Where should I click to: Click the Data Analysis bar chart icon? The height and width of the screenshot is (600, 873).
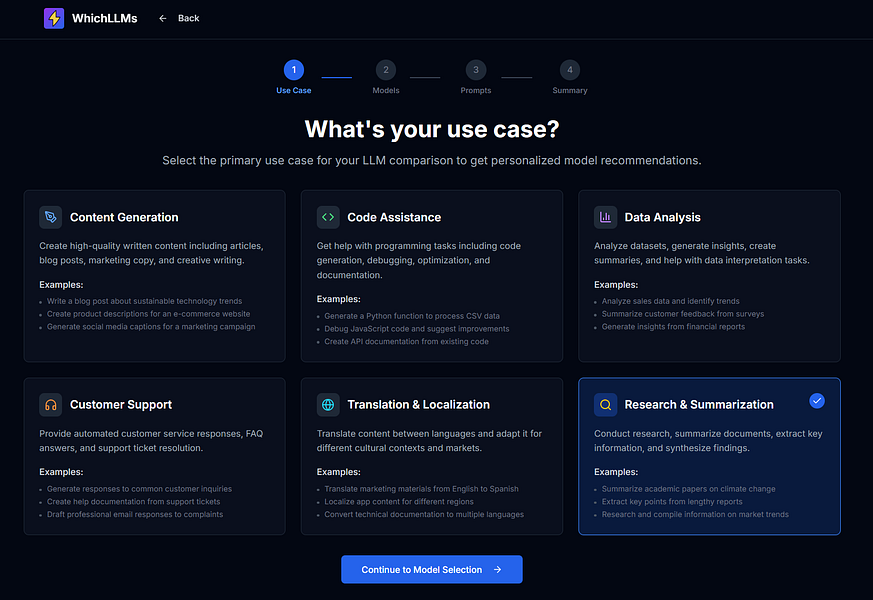point(606,217)
